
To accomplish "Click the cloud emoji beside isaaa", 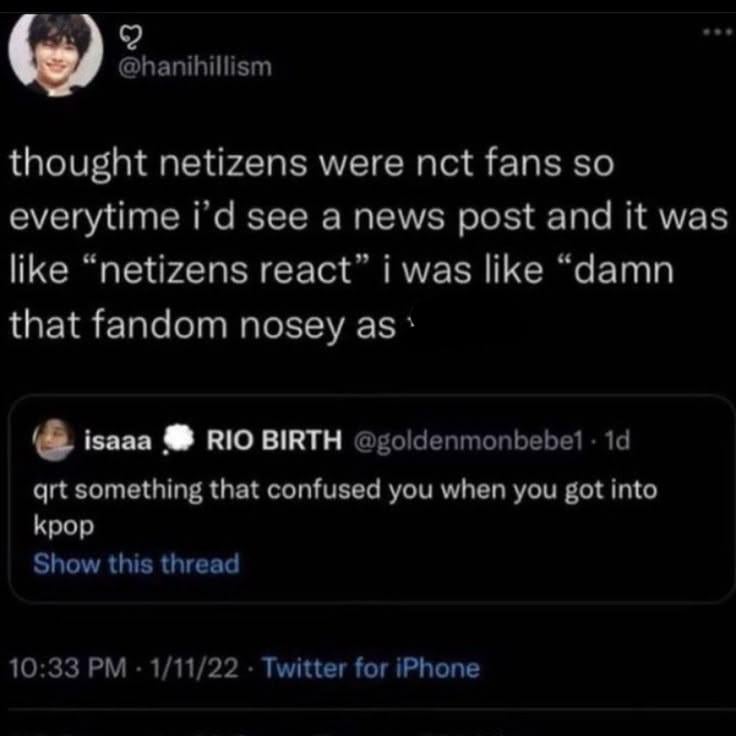I will click(x=181, y=440).
